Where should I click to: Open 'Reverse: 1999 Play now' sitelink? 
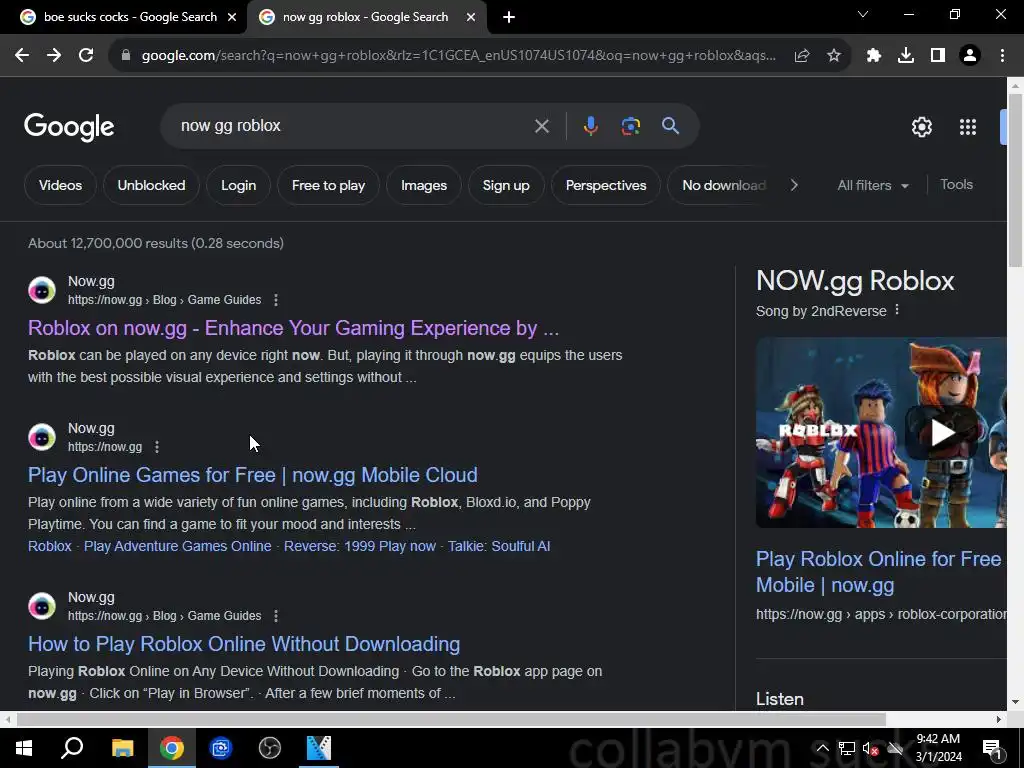pyautogui.click(x=359, y=546)
